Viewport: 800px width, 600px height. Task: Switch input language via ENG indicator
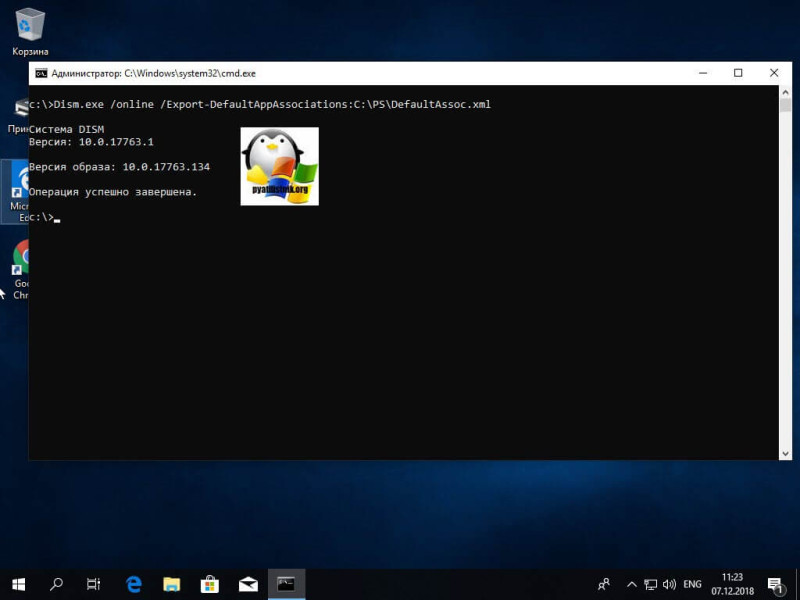point(692,584)
